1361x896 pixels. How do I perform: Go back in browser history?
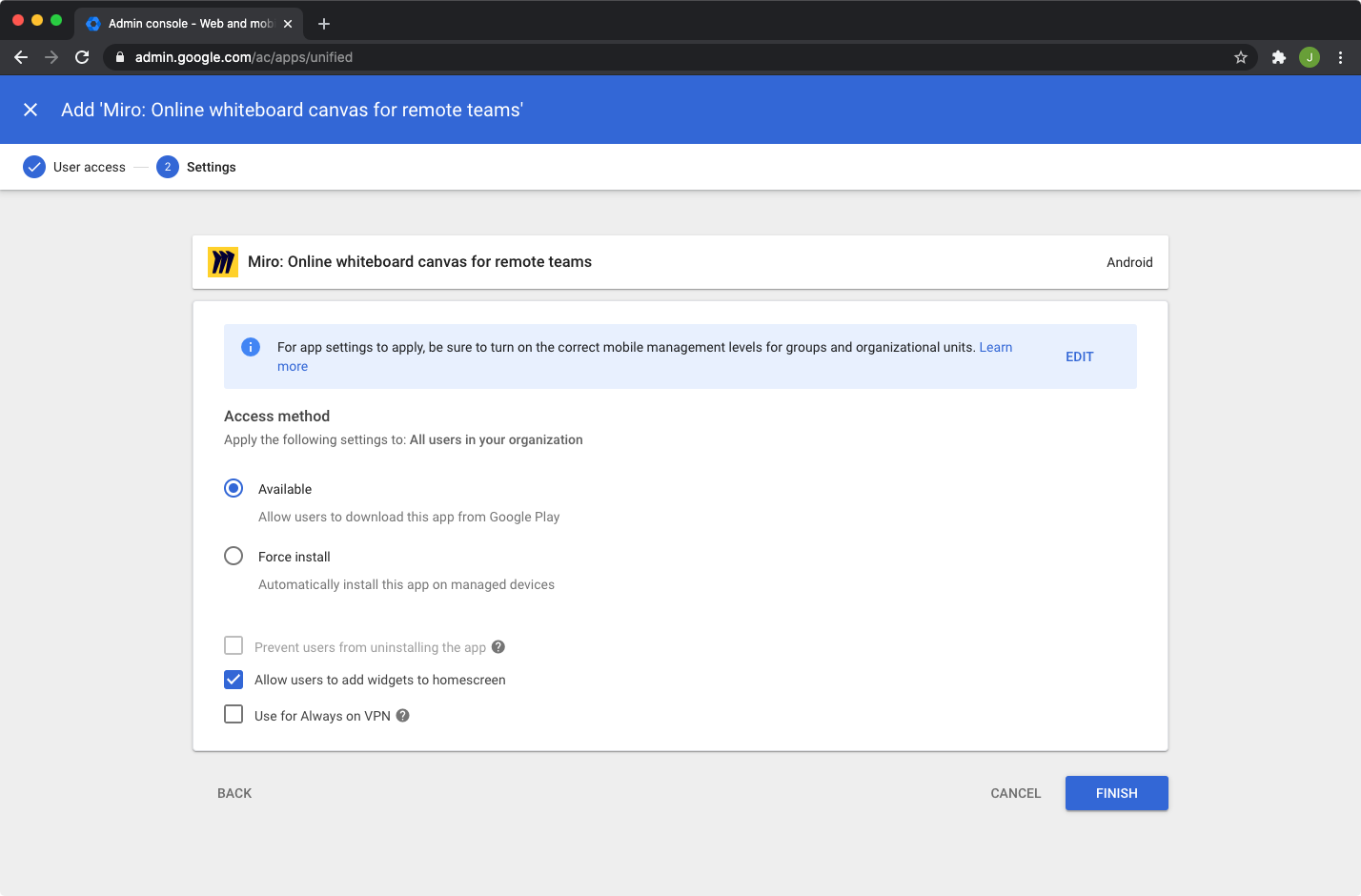[x=21, y=57]
